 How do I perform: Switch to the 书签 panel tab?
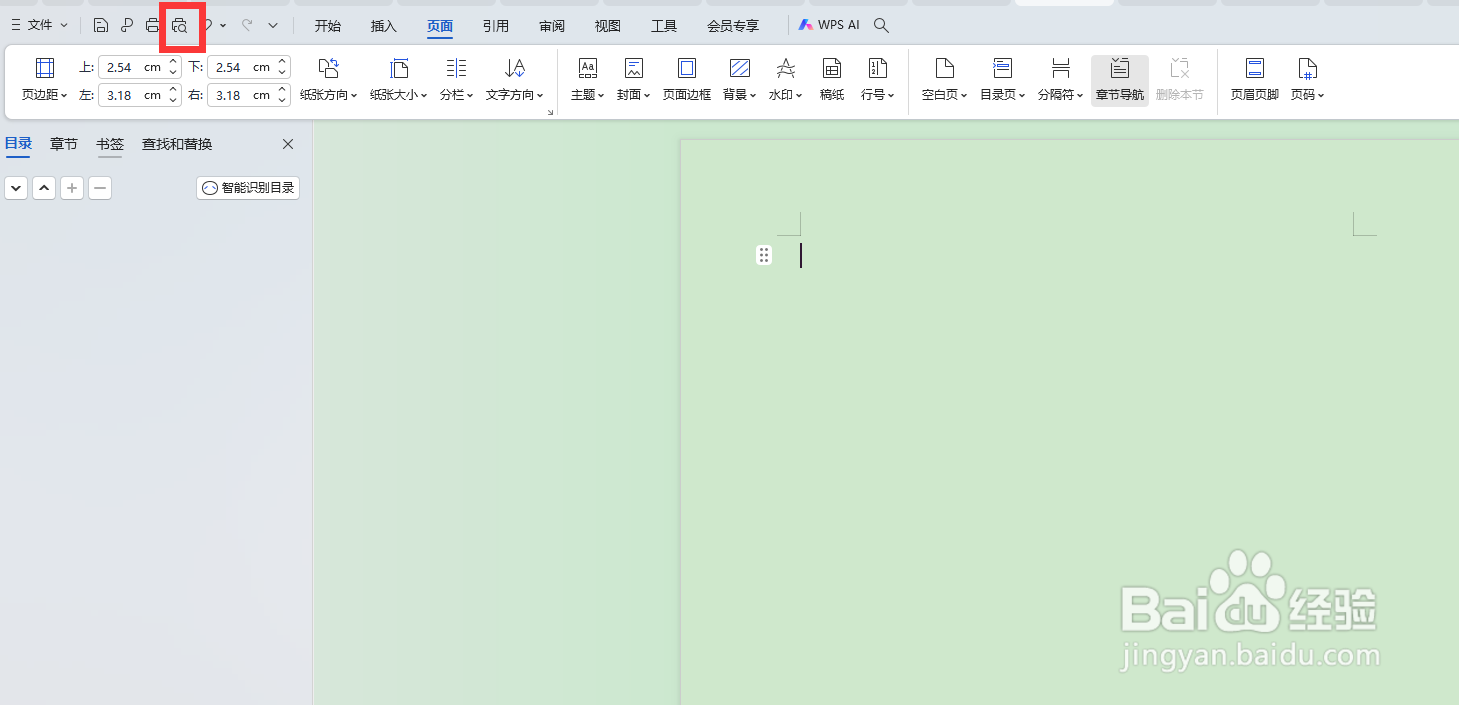click(x=110, y=144)
